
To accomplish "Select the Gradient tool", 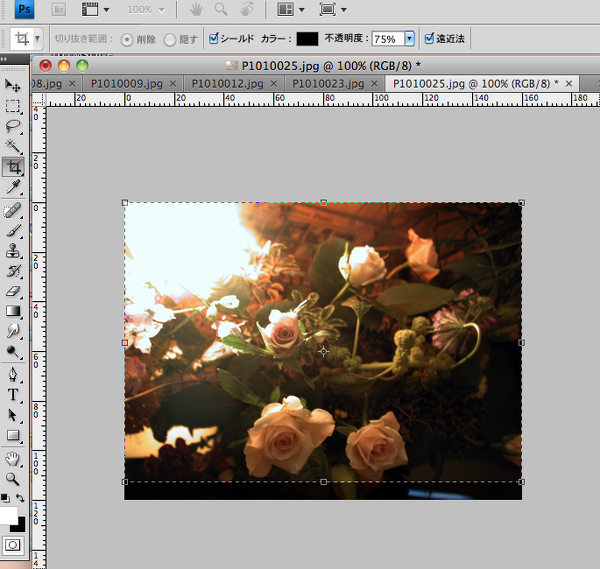I will [x=13, y=311].
